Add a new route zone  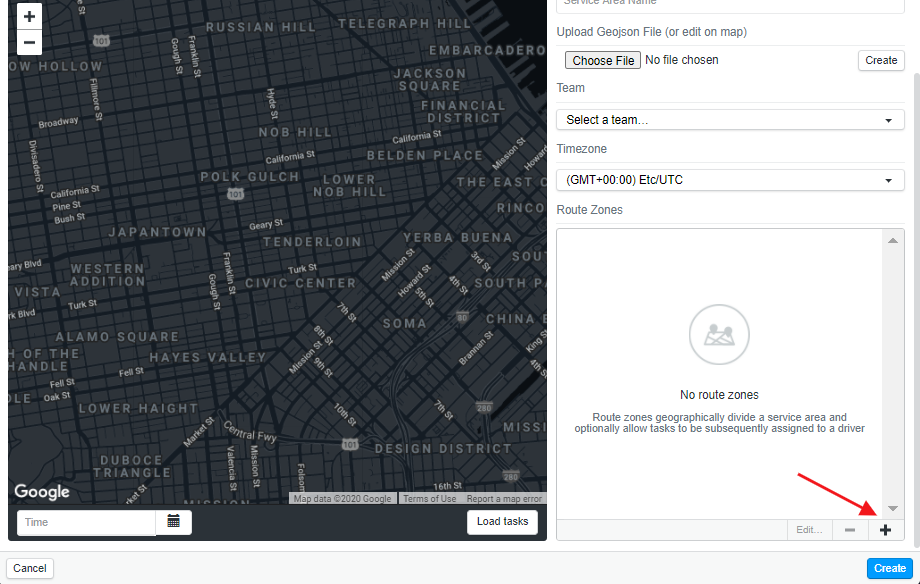[885, 530]
